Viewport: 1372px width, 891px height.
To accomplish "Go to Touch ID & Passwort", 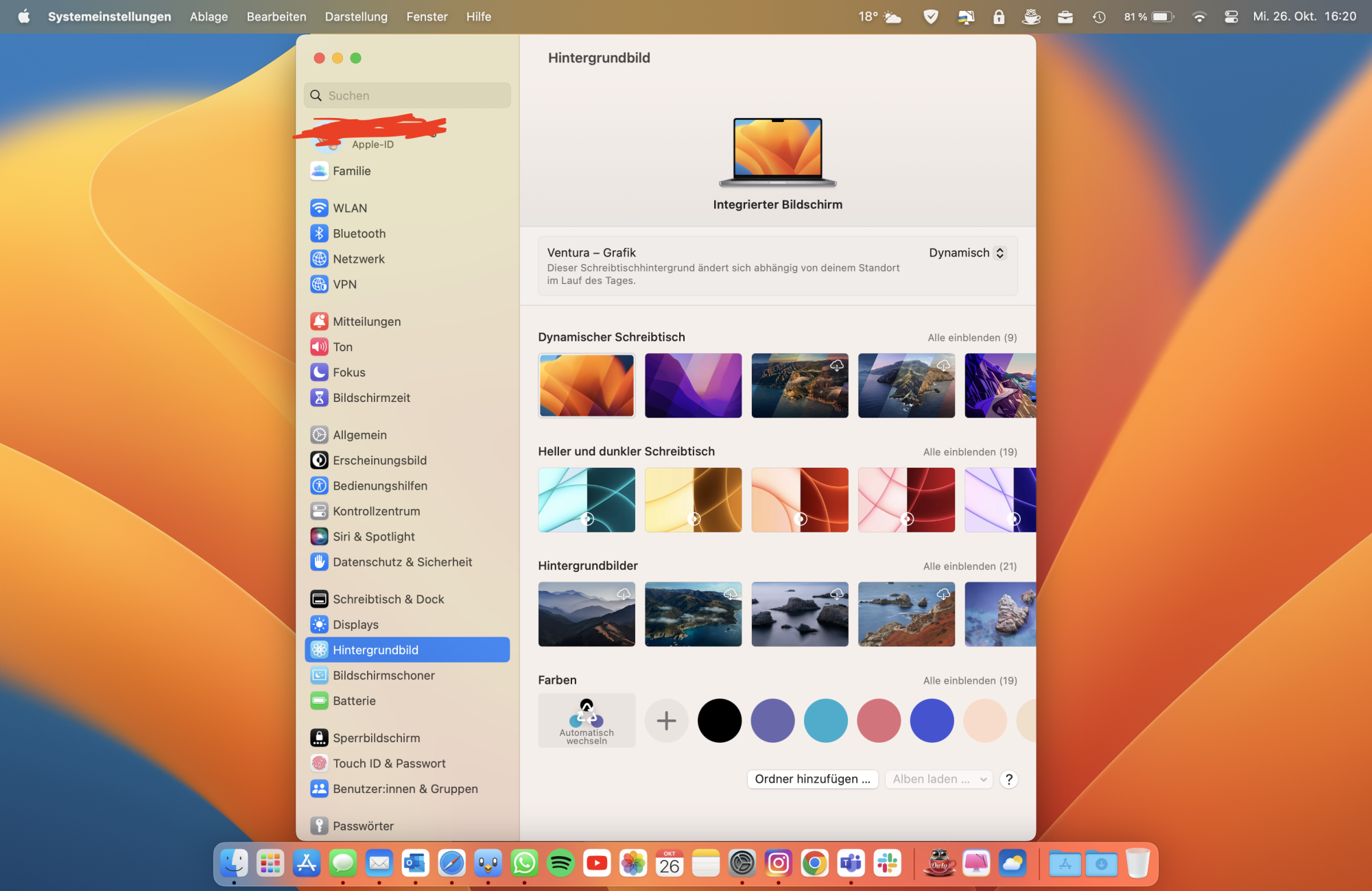I will 388,763.
